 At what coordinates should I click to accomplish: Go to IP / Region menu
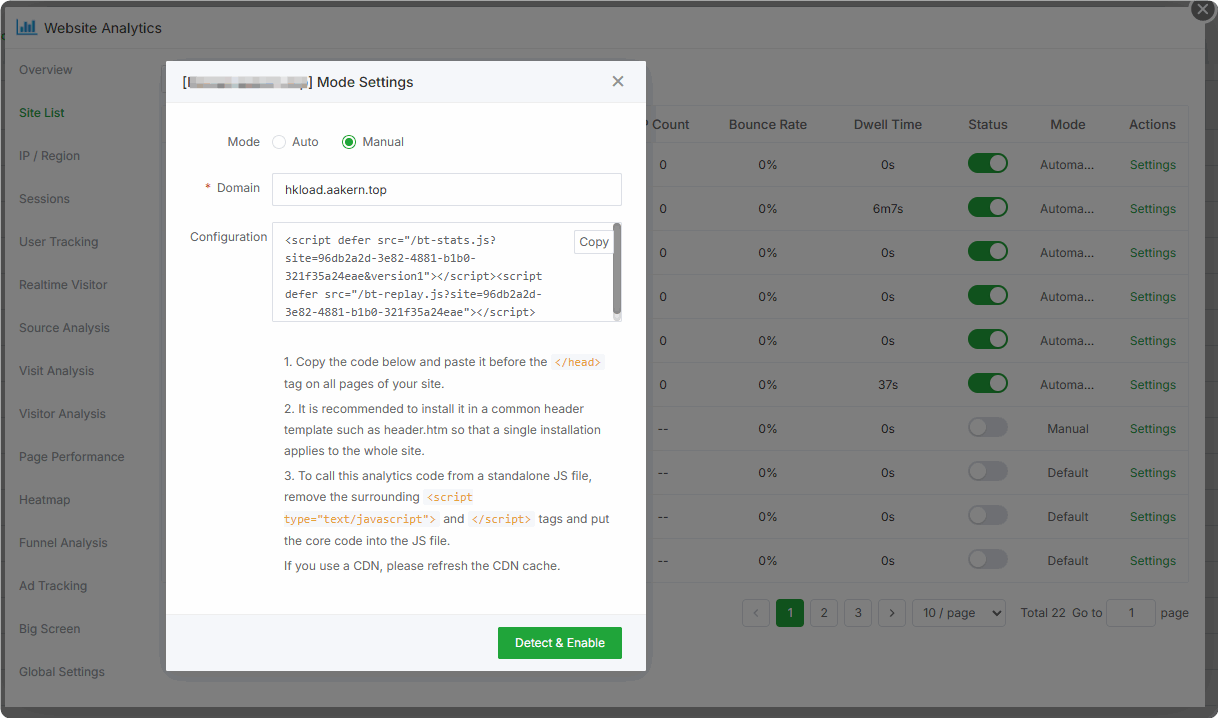pos(49,156)
